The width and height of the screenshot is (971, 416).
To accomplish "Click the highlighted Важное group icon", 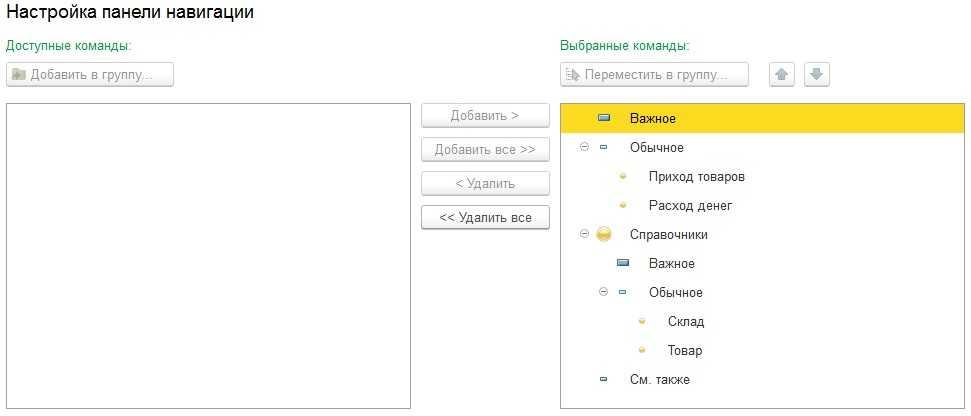I will point(604,118).
